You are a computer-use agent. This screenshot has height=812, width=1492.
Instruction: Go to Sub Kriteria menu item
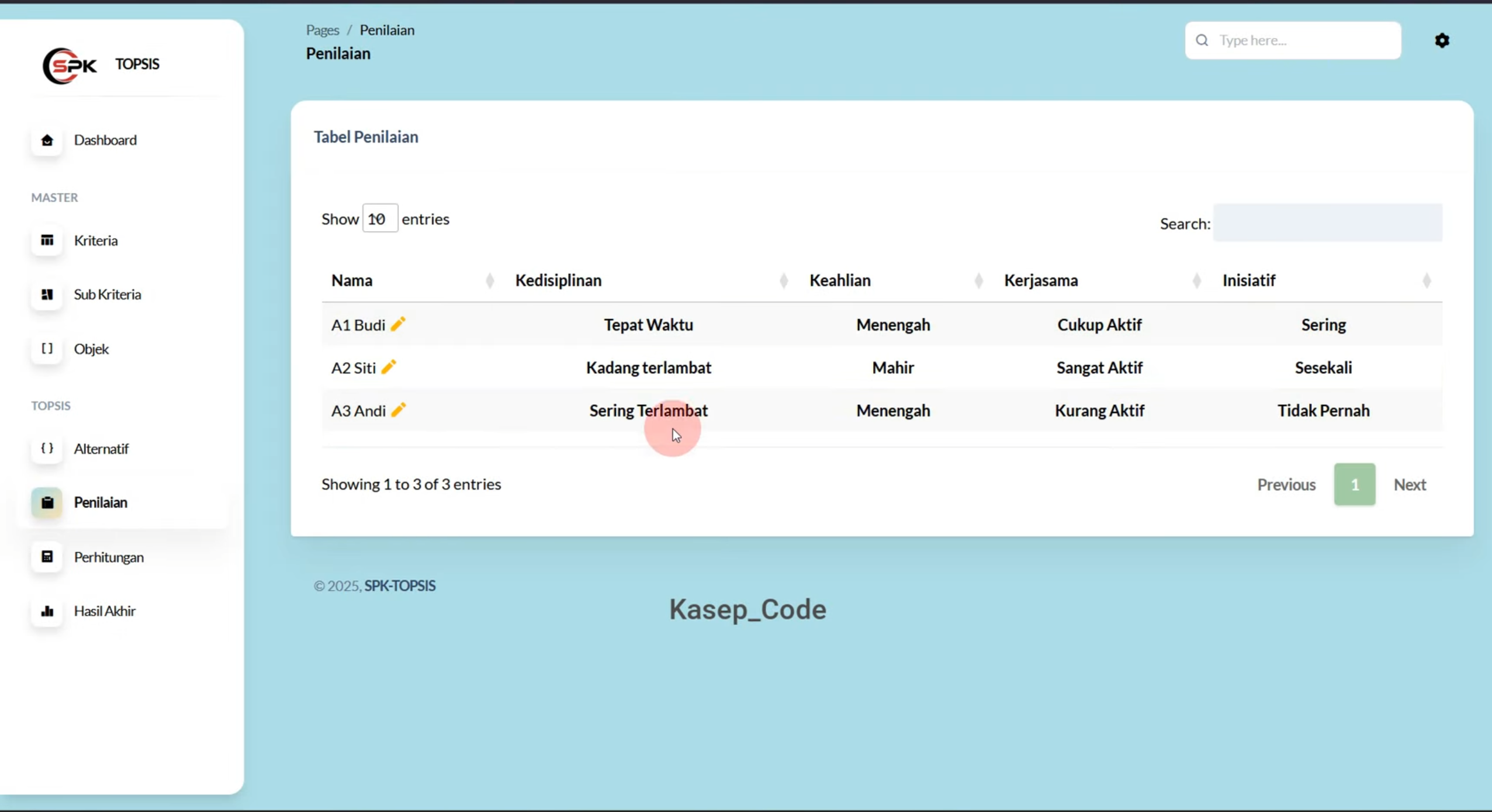[108, 294]
